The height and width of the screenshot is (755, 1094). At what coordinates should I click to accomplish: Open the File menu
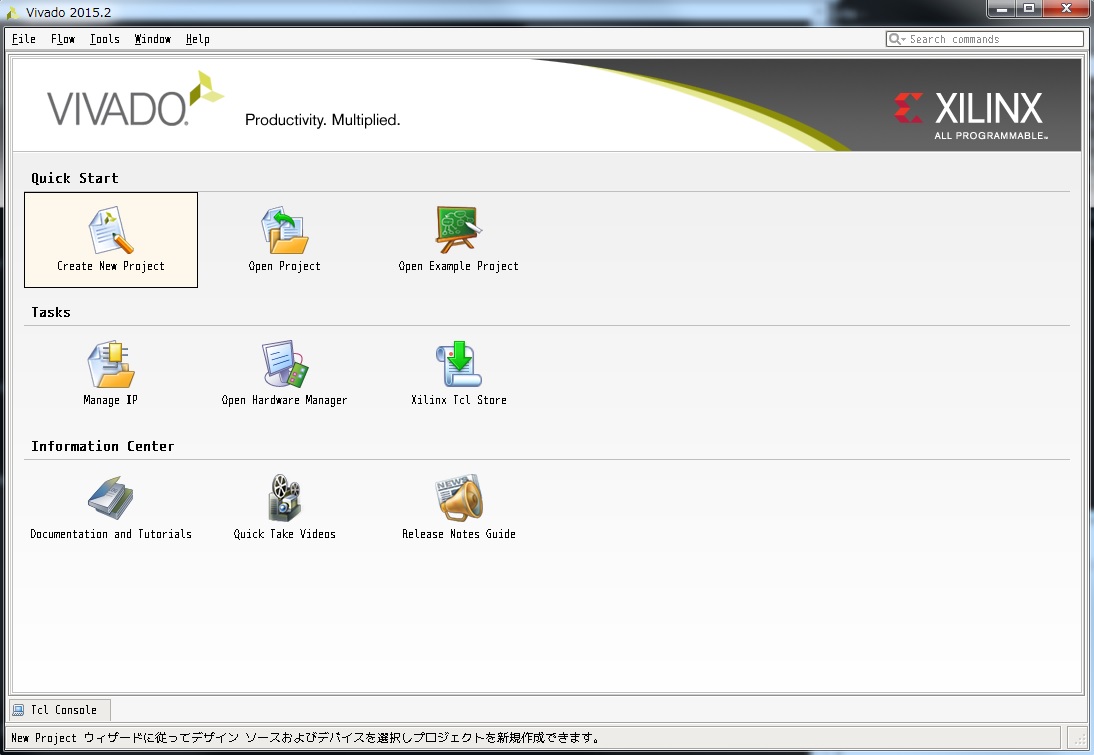[x=24, y=39]
